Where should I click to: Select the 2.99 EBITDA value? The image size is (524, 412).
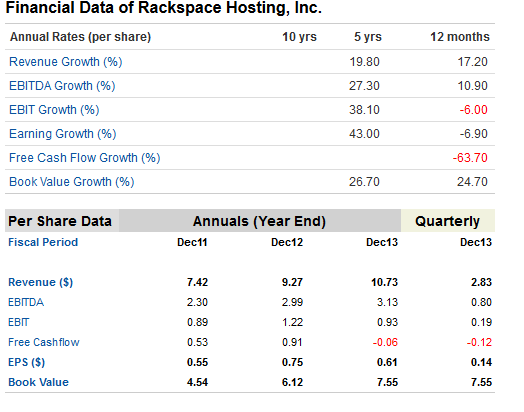tap(292, 302)
